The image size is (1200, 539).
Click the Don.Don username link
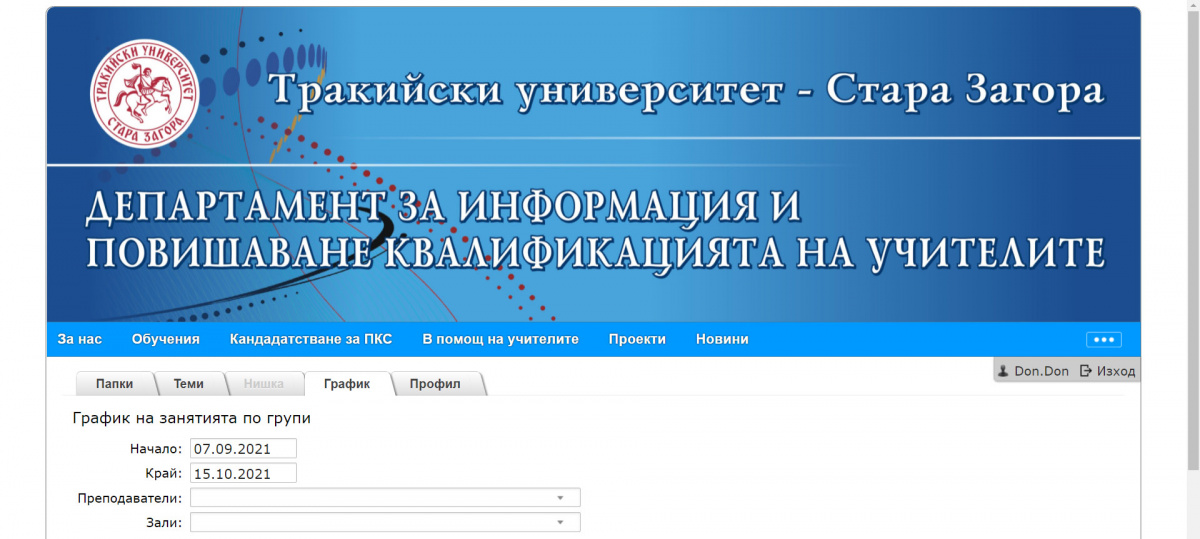[x=1041, y=371]
